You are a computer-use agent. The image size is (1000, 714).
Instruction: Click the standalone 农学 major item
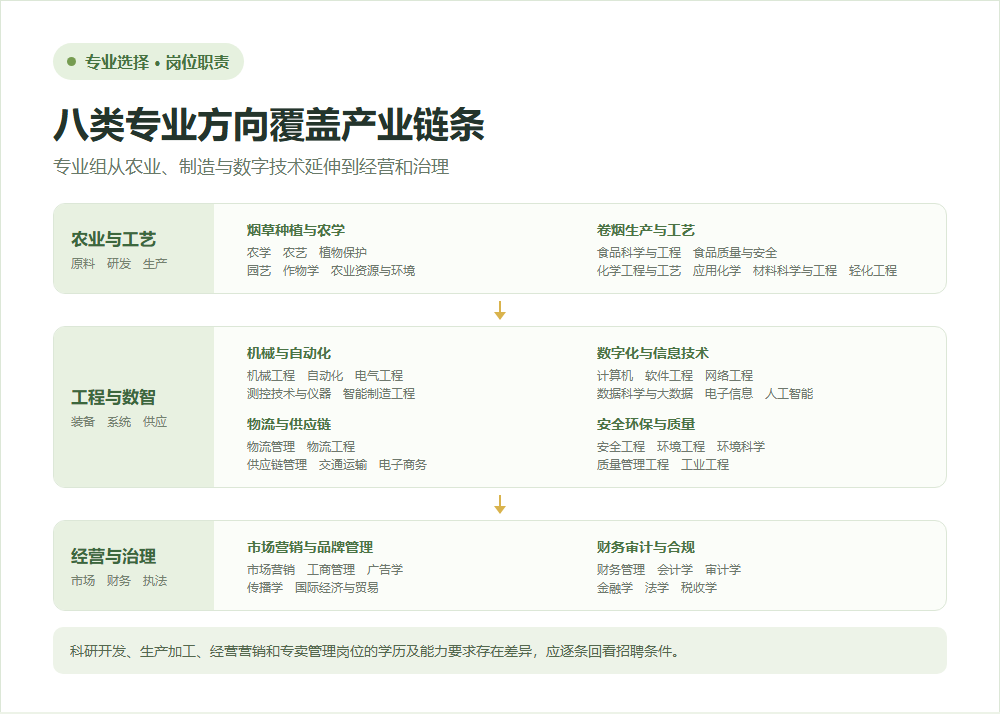[x=259, y=252]
